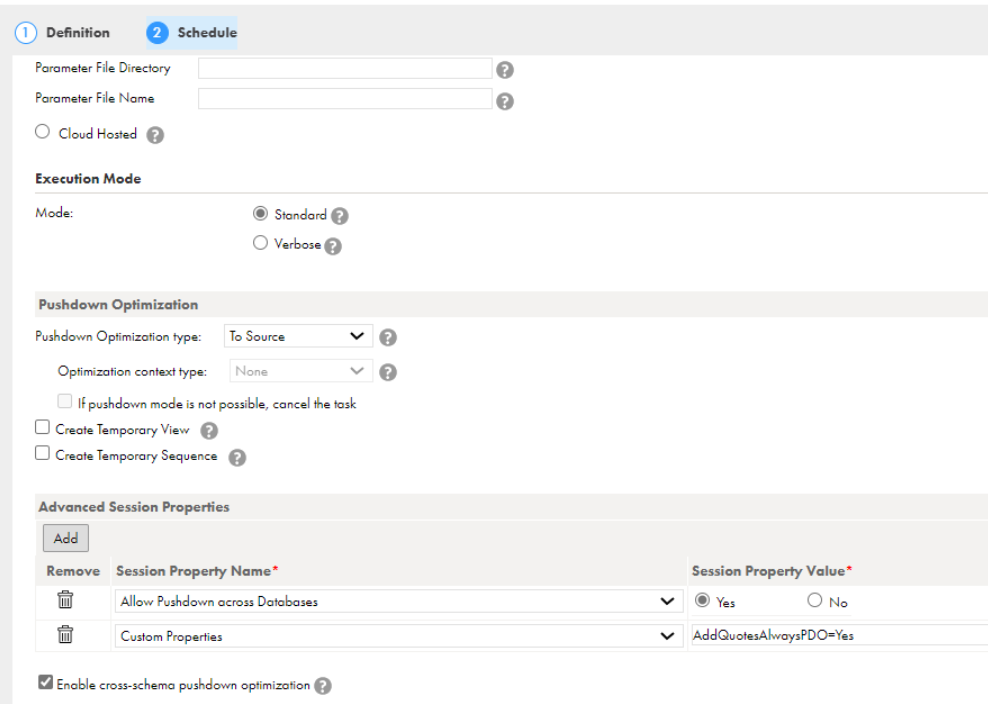Enable the Create Temporary View checkbox

(x=42, y=427)
